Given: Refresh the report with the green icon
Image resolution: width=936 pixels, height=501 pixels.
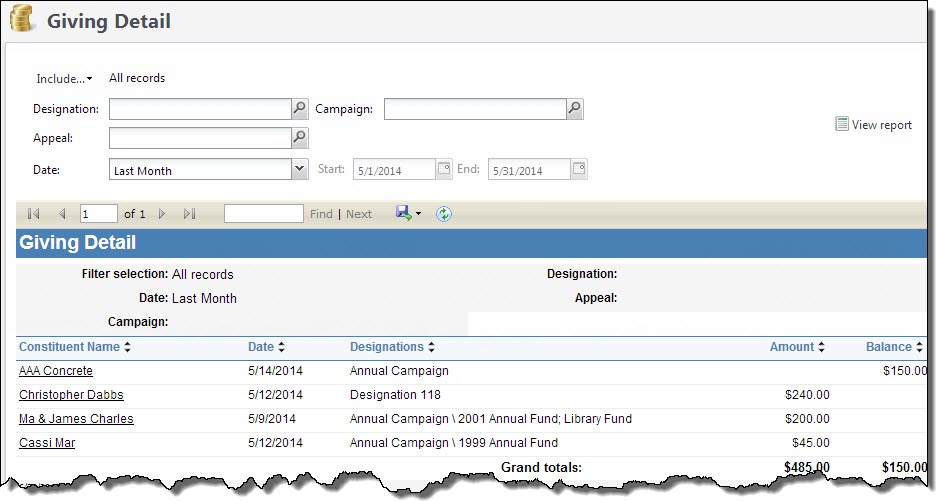Looking at the screenshot, I should (444, 214).
